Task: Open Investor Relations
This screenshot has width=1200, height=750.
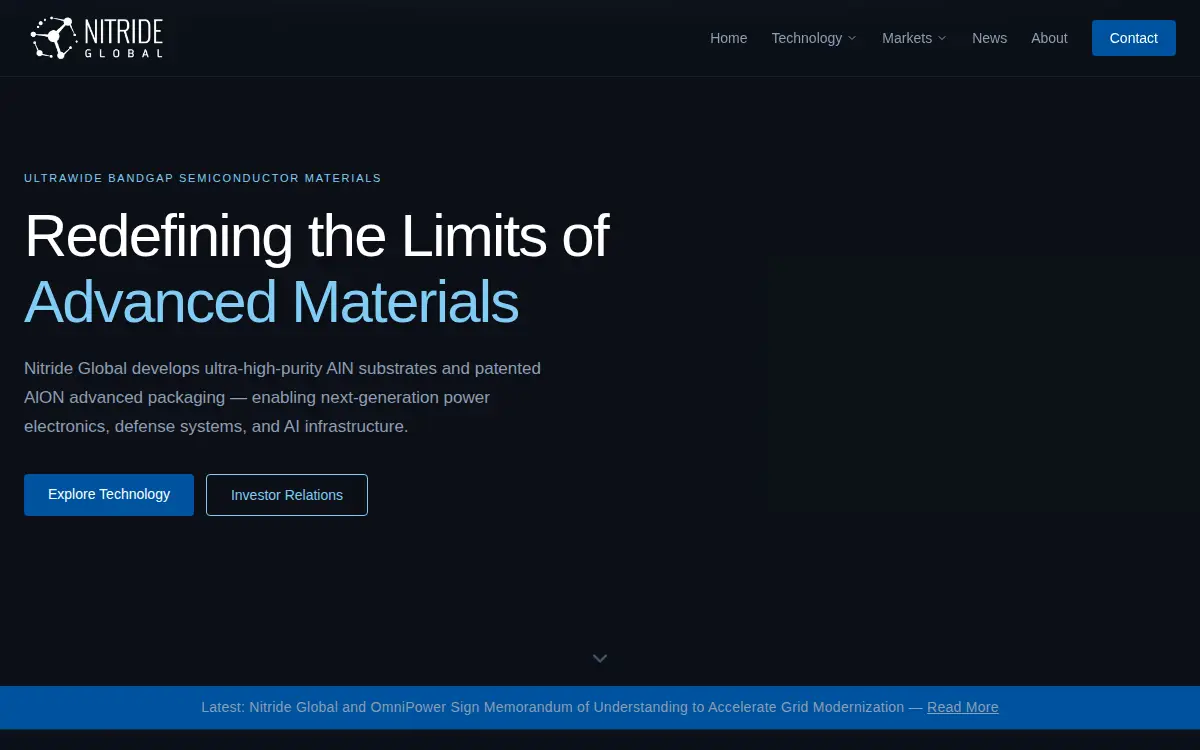Action: tap(287, 495)
